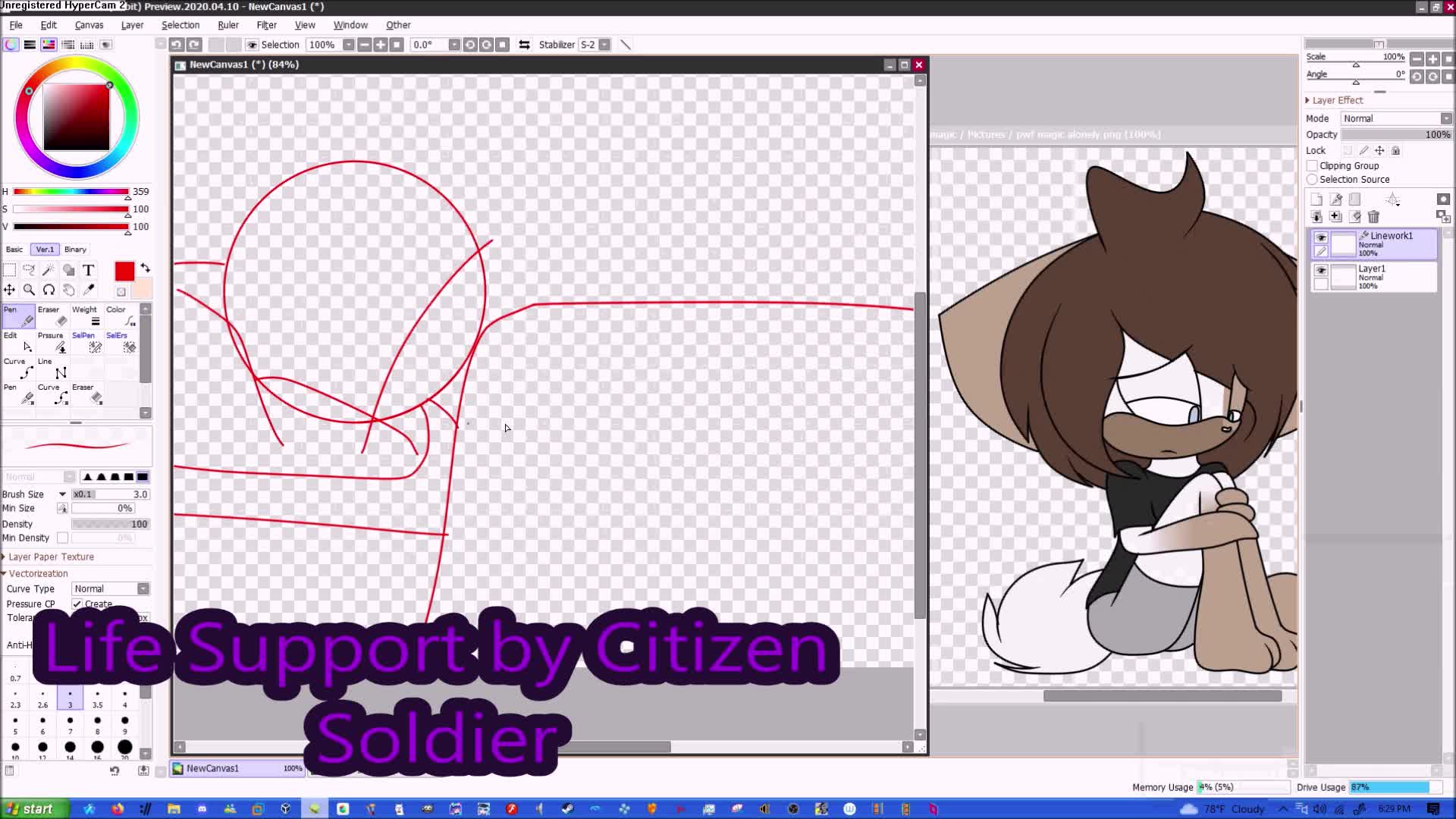Switch to the Basic tool tab
This screenshot has width=1456, height=819.
(x=14, y=249)
